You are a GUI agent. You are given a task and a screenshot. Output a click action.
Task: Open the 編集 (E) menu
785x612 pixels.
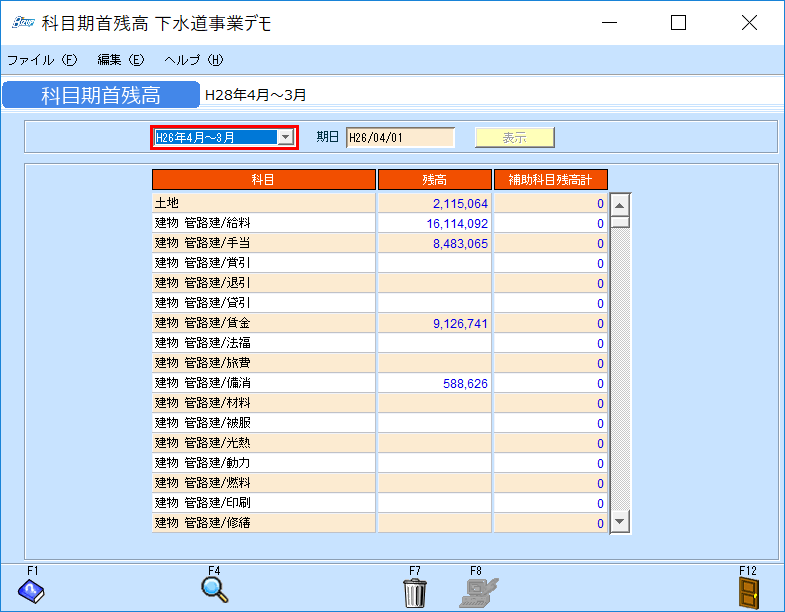(x=121, y=60)
